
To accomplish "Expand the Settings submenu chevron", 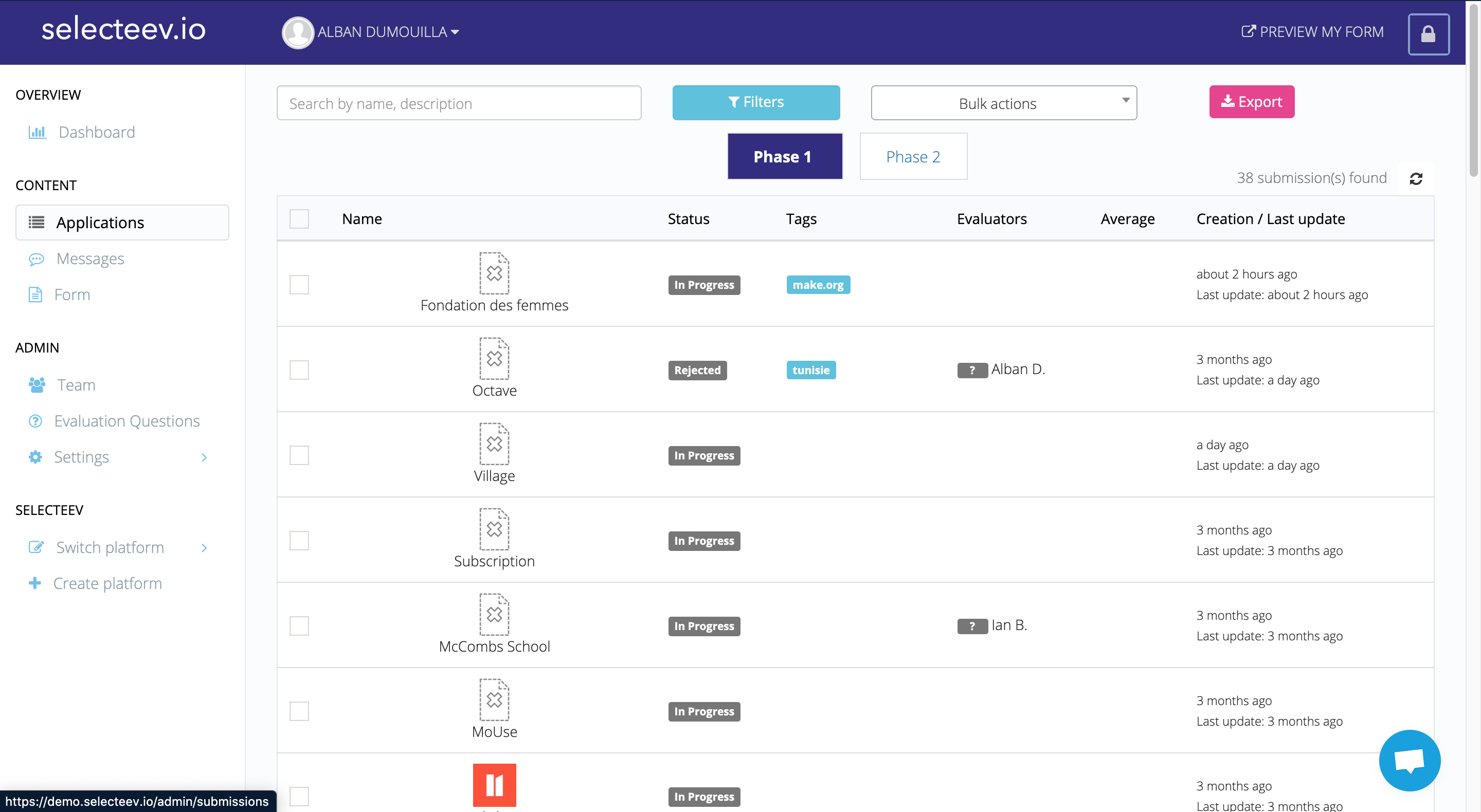I will [204, 457].
